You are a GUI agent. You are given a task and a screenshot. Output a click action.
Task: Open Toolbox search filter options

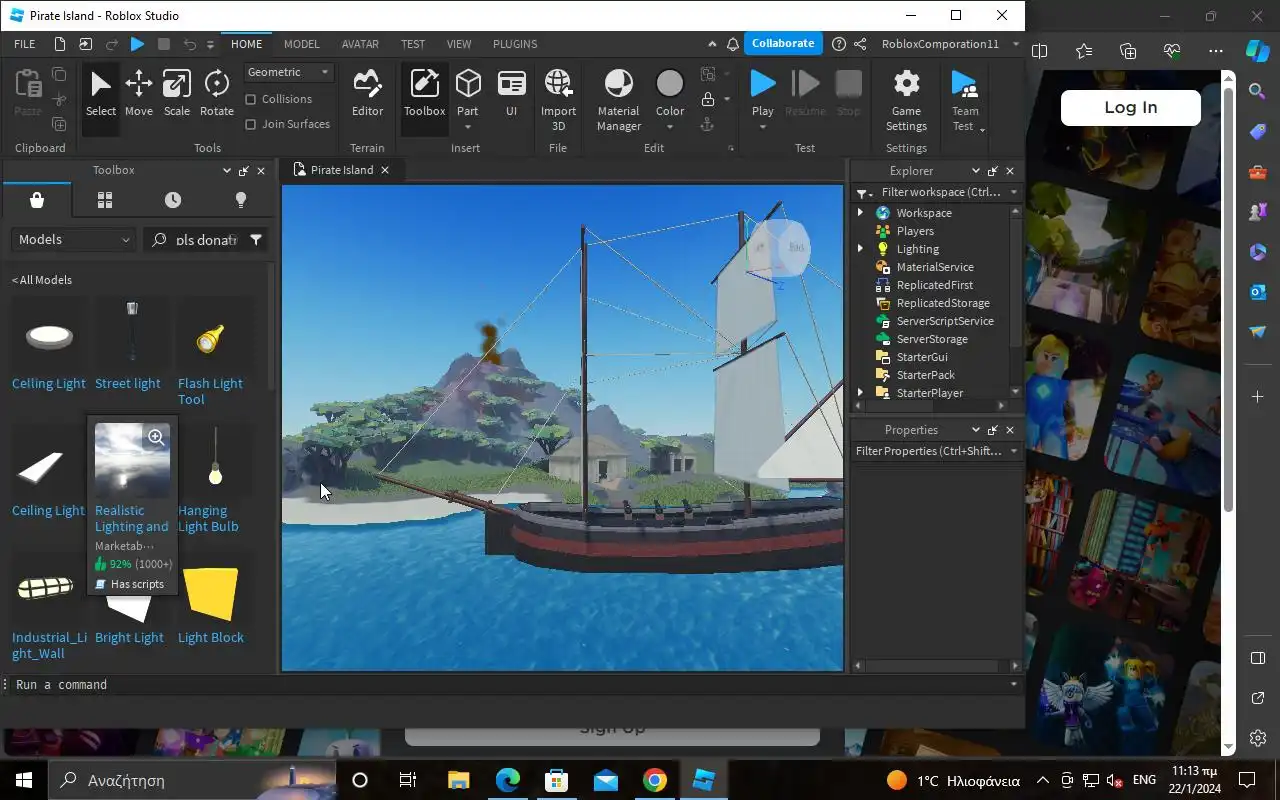tap(256, 240)
